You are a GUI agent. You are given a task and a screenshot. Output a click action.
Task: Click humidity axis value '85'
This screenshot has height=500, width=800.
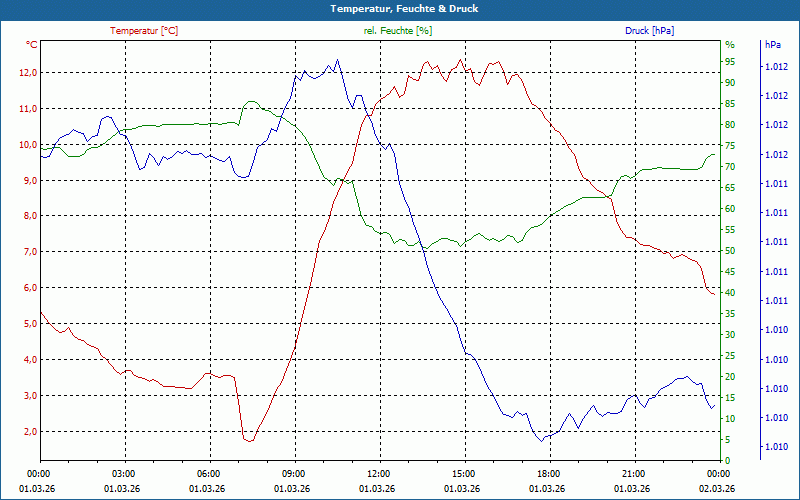[730, 104]
